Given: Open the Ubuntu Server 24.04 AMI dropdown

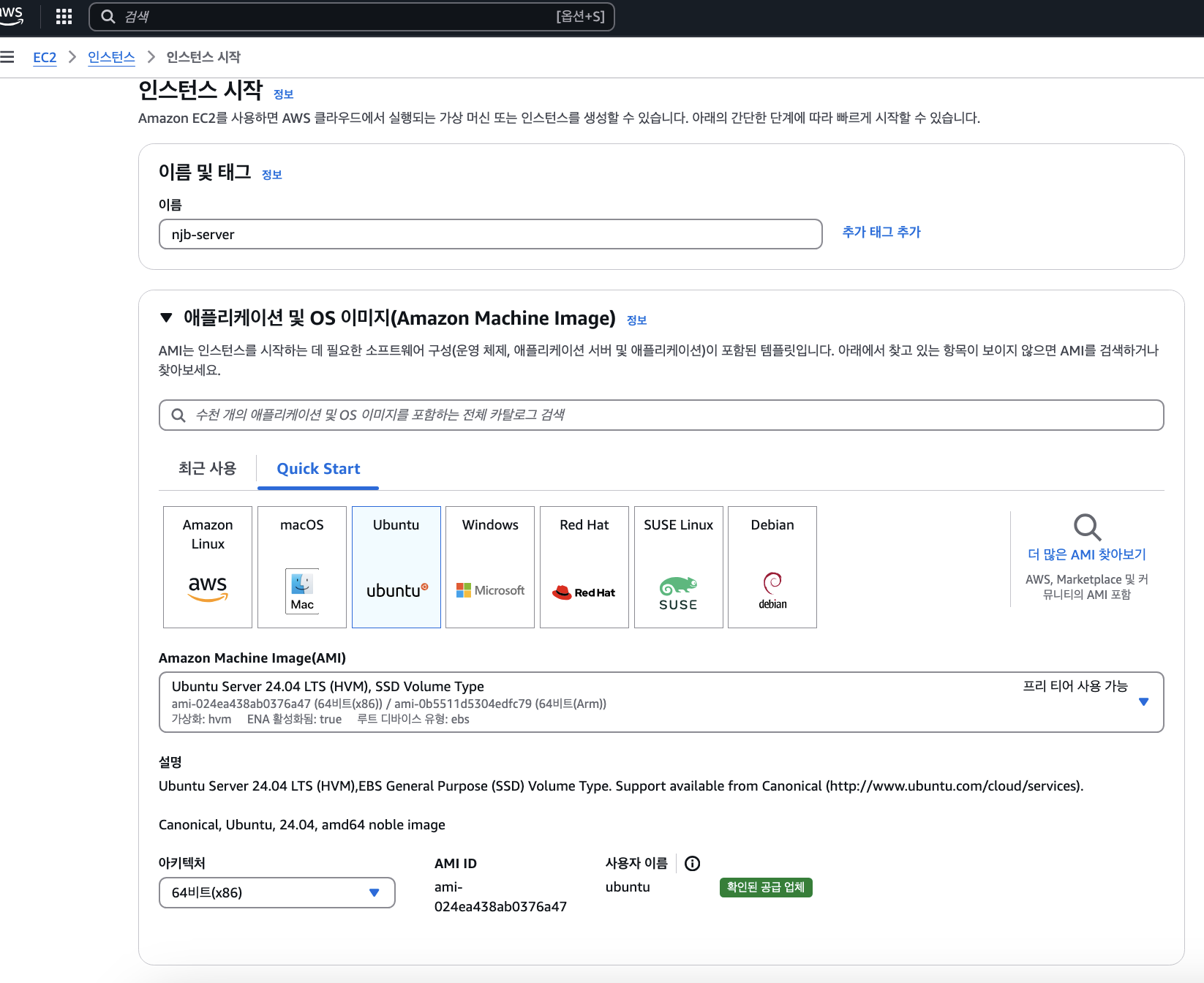Looking at the screenshot, I should 661,702.
